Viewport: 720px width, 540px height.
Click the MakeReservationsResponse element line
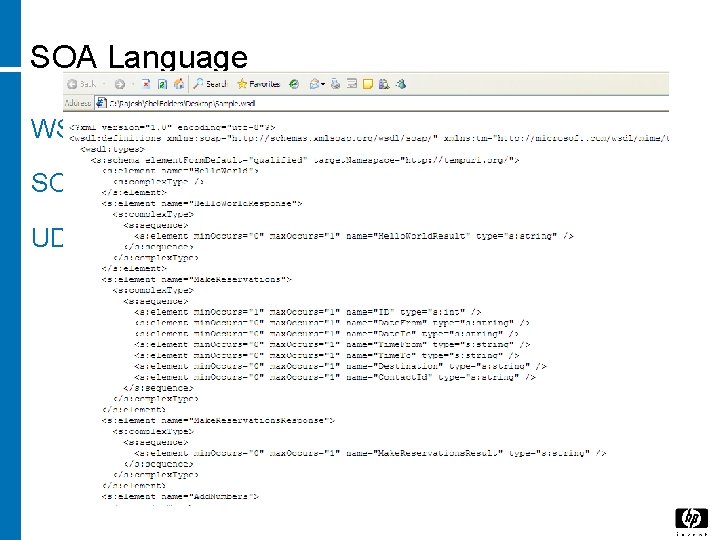218,420
